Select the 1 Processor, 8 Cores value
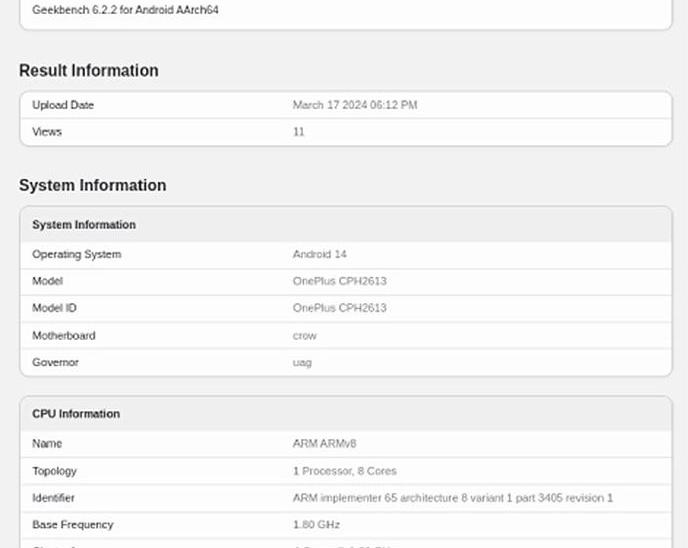The image size is (688, 548). click(344, 471)
